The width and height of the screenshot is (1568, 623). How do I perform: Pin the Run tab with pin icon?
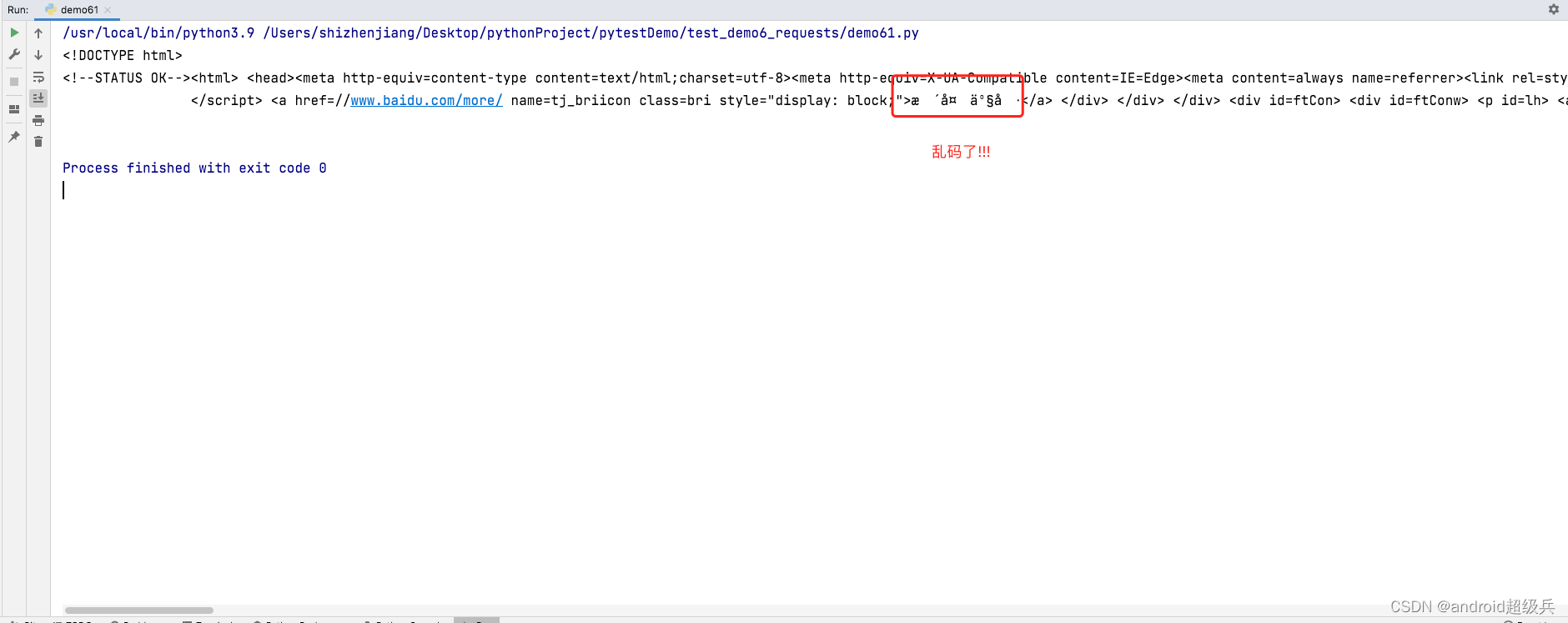coord(14,137)
